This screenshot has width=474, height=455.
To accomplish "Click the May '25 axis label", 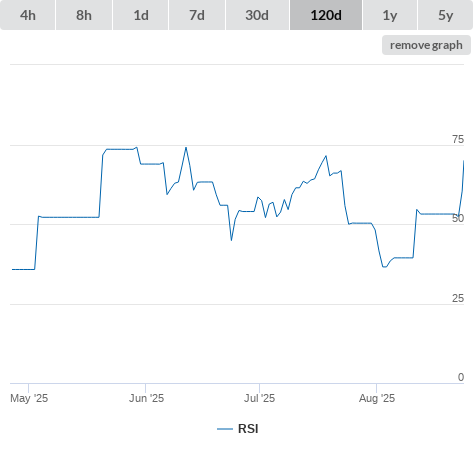I will (29, 398).
